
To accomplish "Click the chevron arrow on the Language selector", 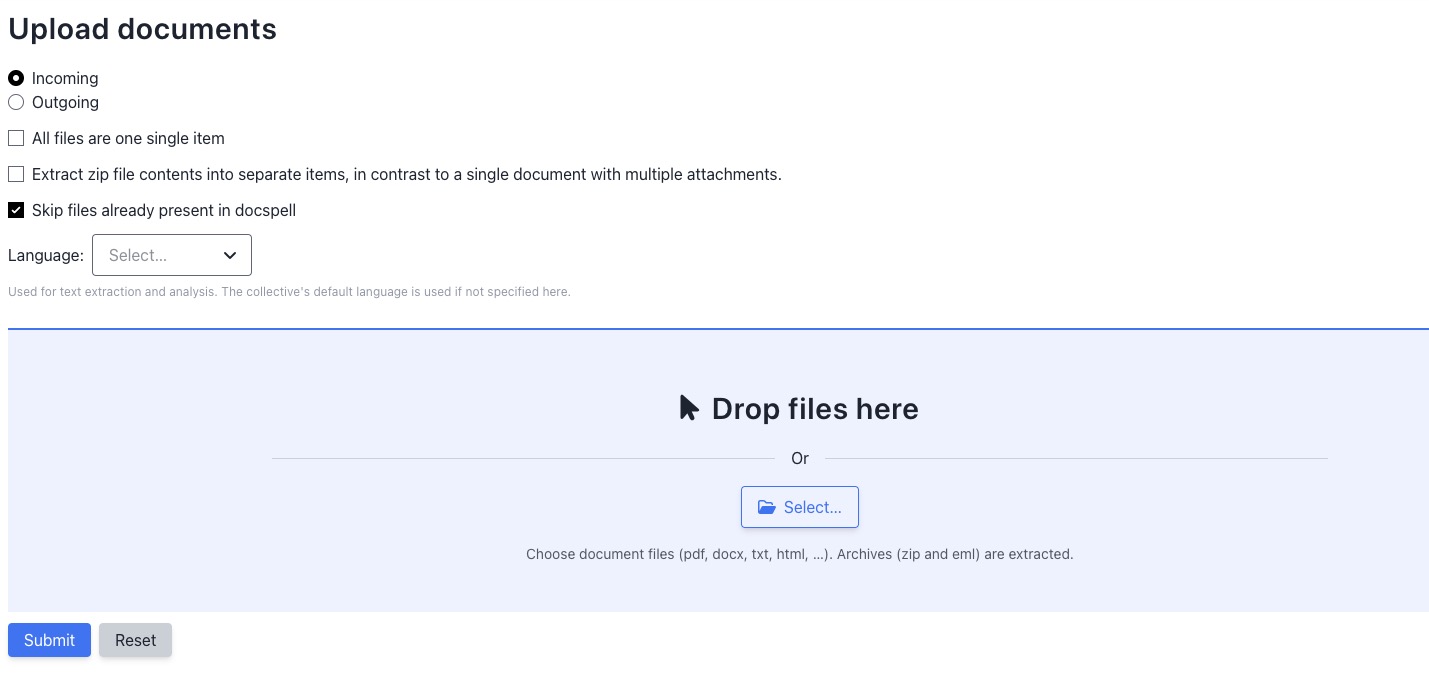I will tap(230, 255).
